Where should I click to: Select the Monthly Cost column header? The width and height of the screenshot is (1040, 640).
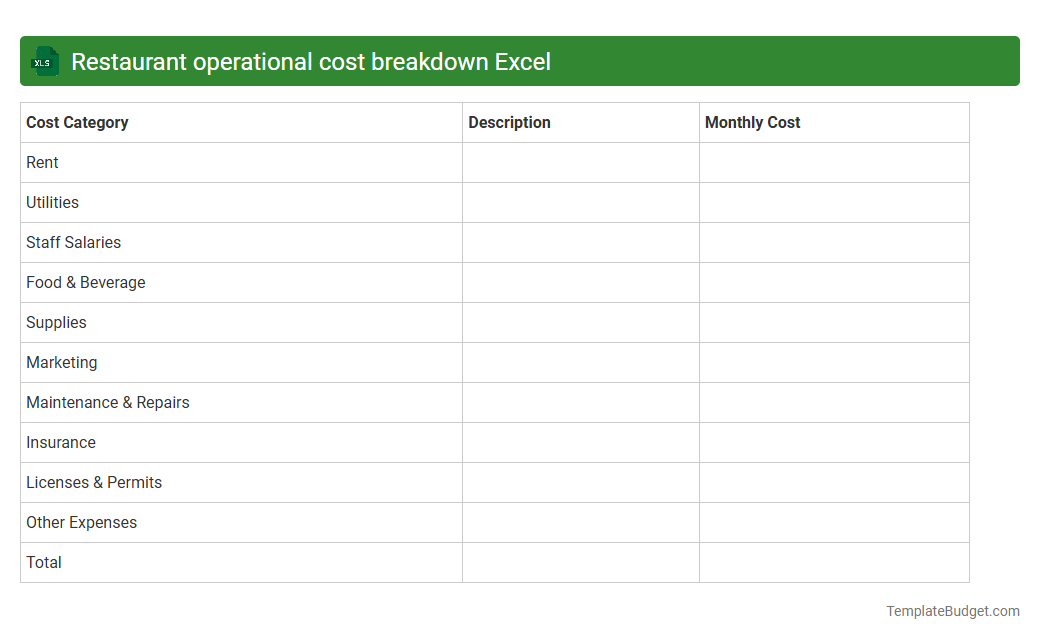[752, 122]
